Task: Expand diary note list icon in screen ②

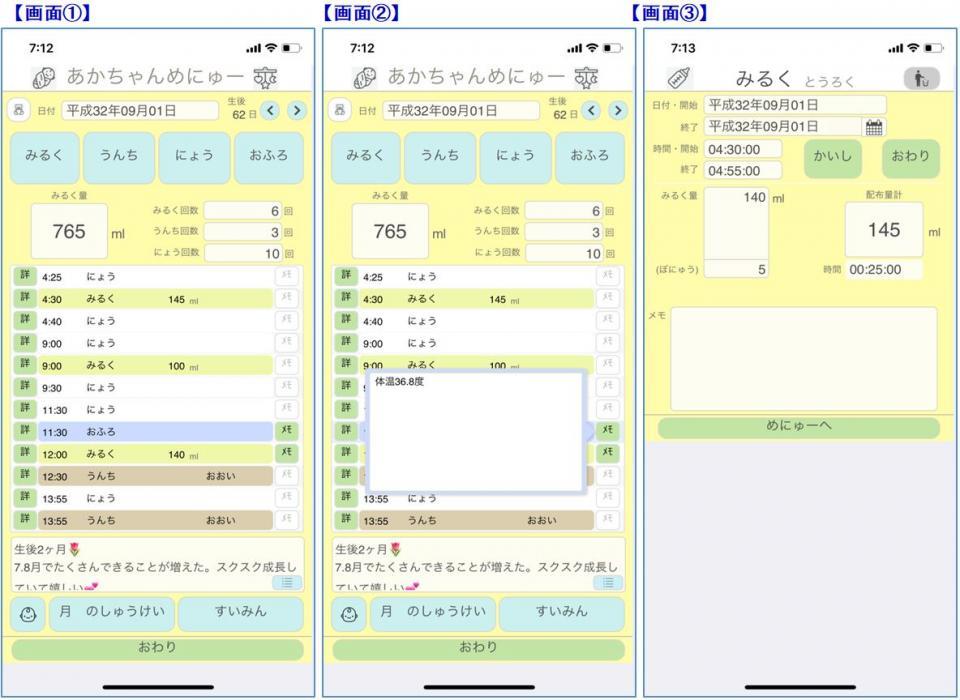Action: click(x=607, y=582)
